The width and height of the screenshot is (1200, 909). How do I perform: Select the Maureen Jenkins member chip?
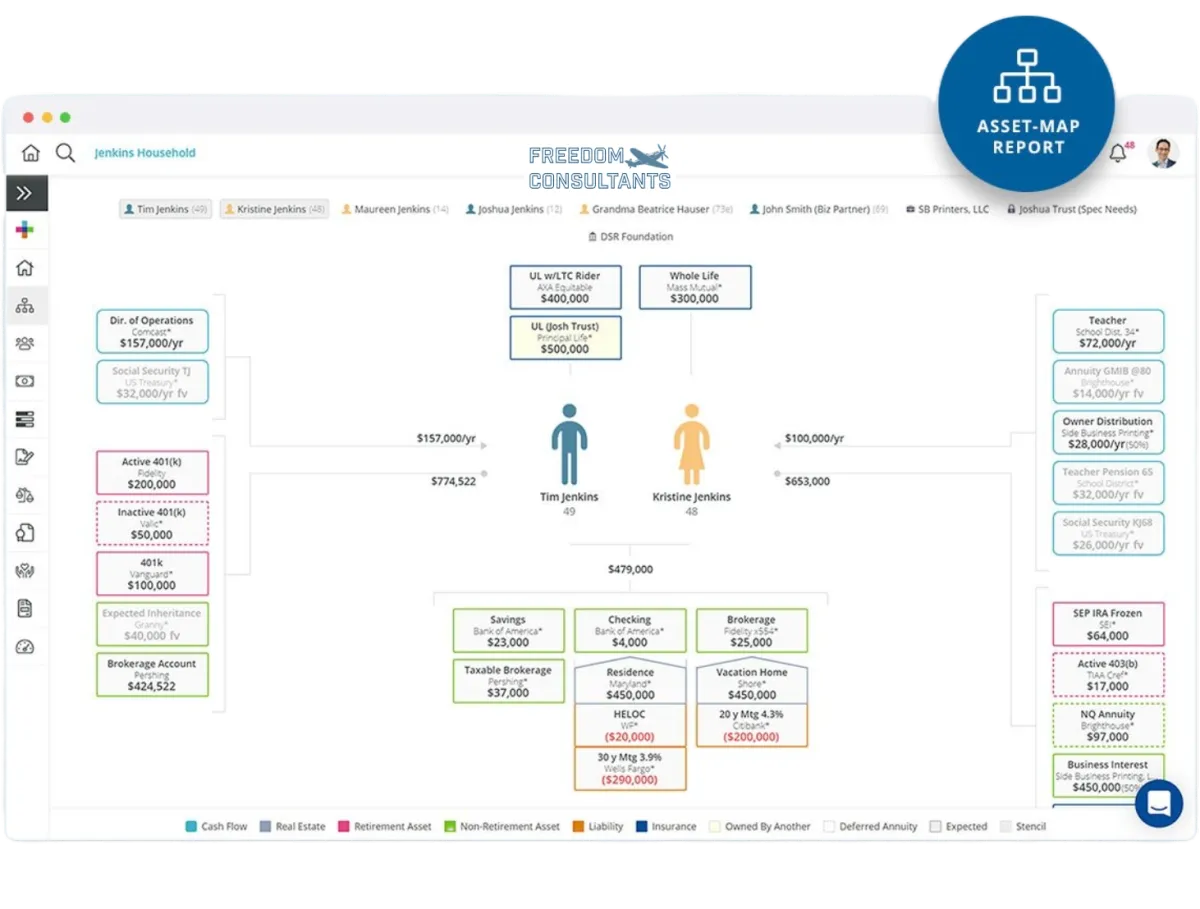394,210
